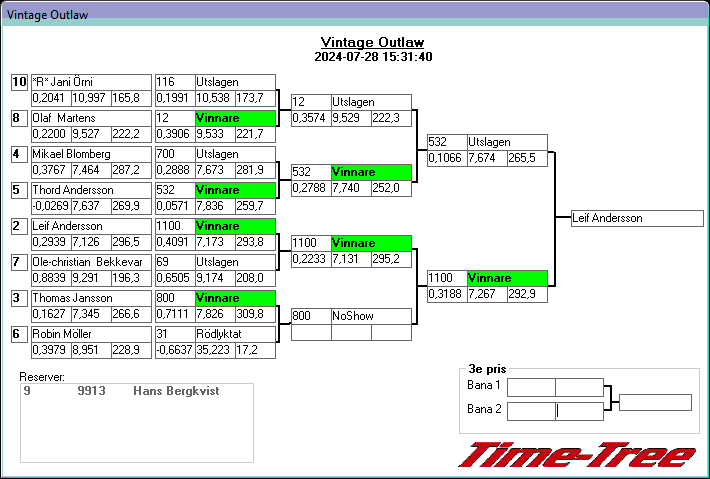Click the elapsed time 35,223 cell
The width and height of the screenshot is (710, 479).
(x=215, y=350)
